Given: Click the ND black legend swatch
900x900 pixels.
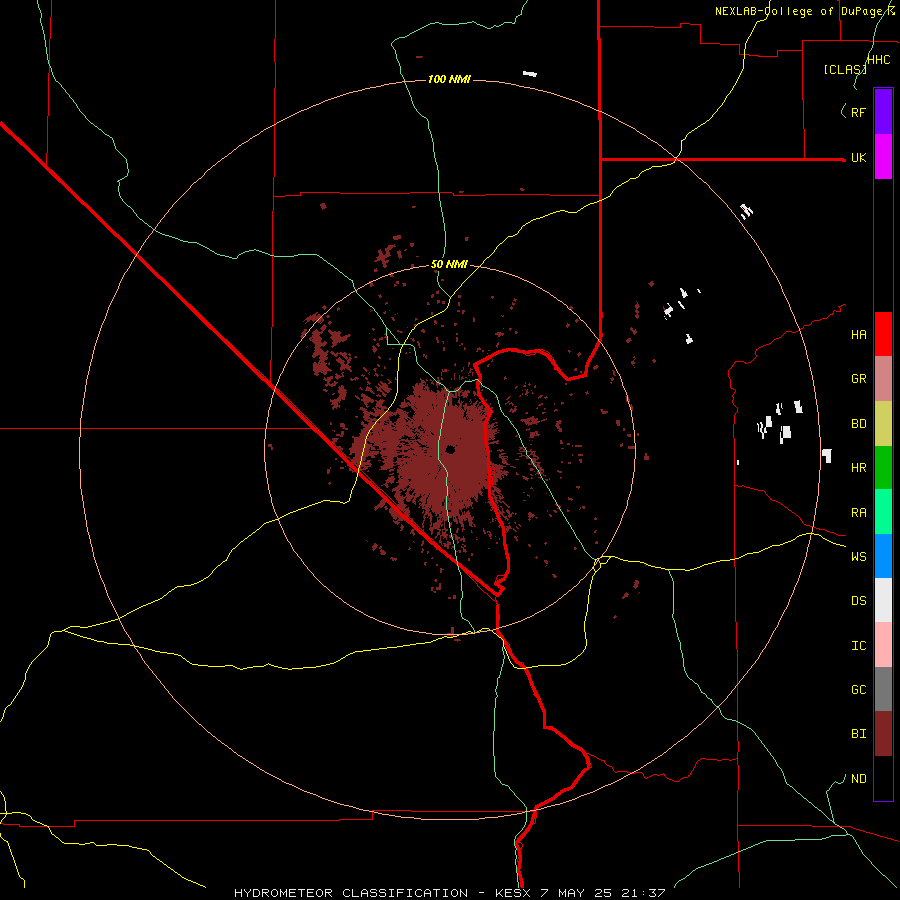Looking at the screenshot, I should (883, 778).
